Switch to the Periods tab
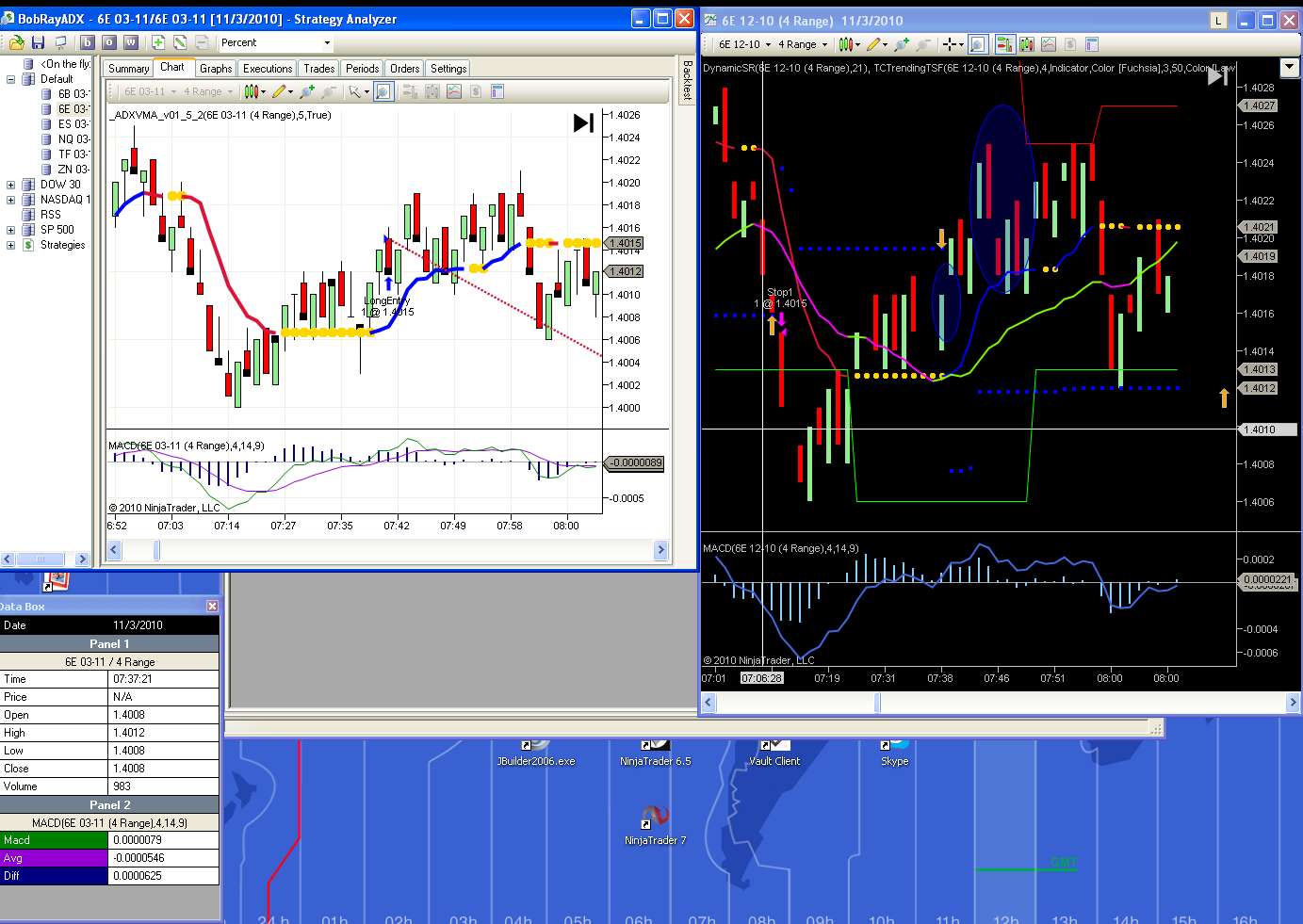 point(363,69)
